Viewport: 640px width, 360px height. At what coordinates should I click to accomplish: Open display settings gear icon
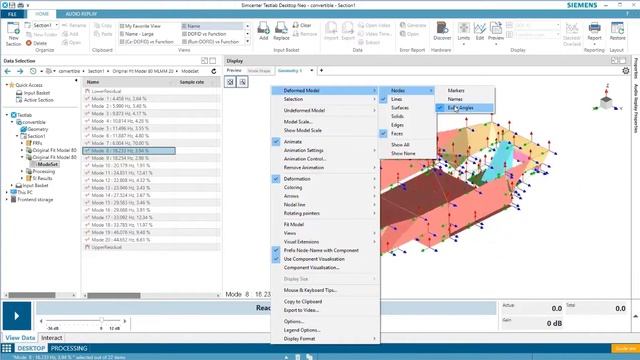626,71
